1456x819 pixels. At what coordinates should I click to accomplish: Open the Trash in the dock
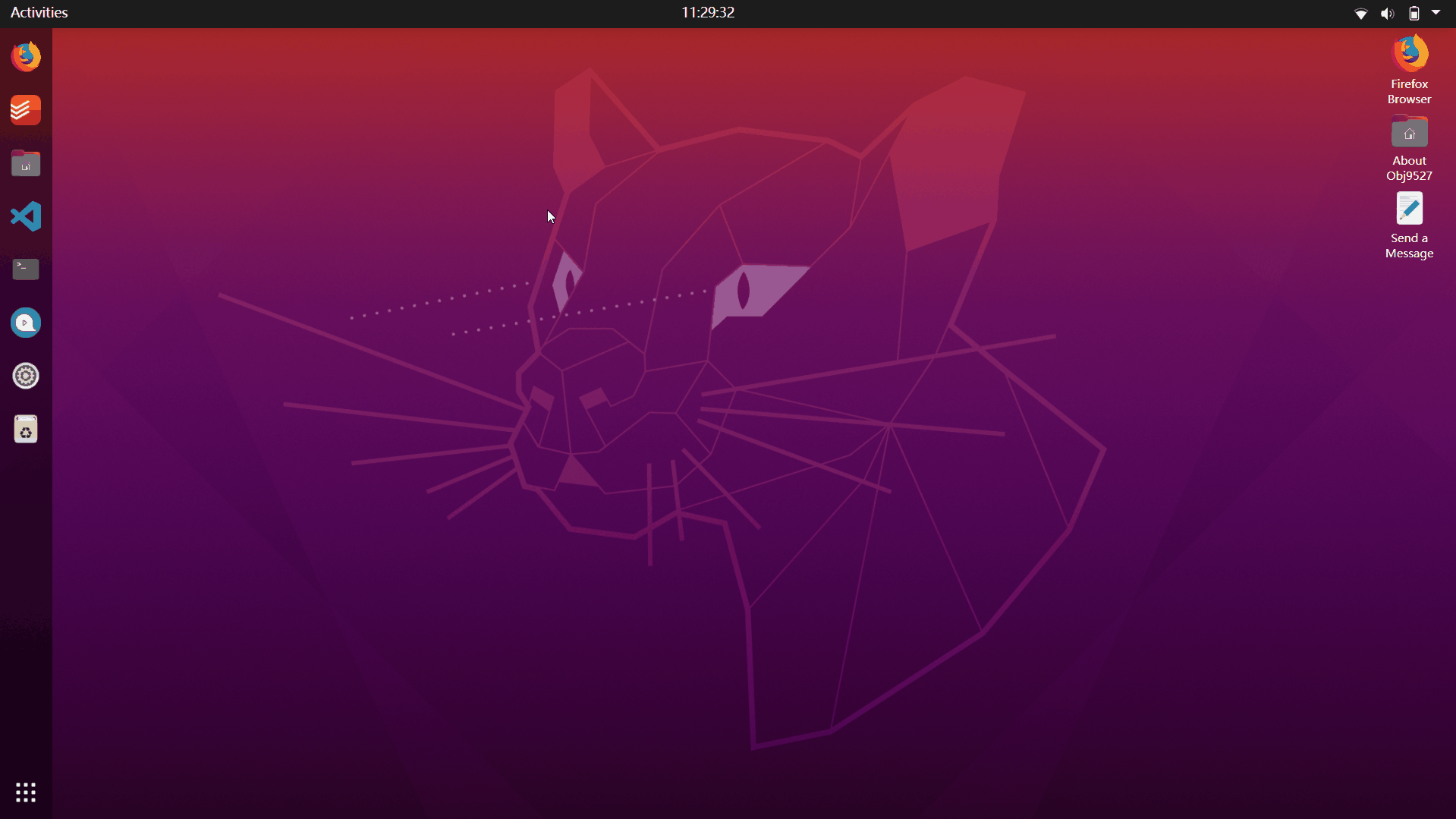[26, 429]
